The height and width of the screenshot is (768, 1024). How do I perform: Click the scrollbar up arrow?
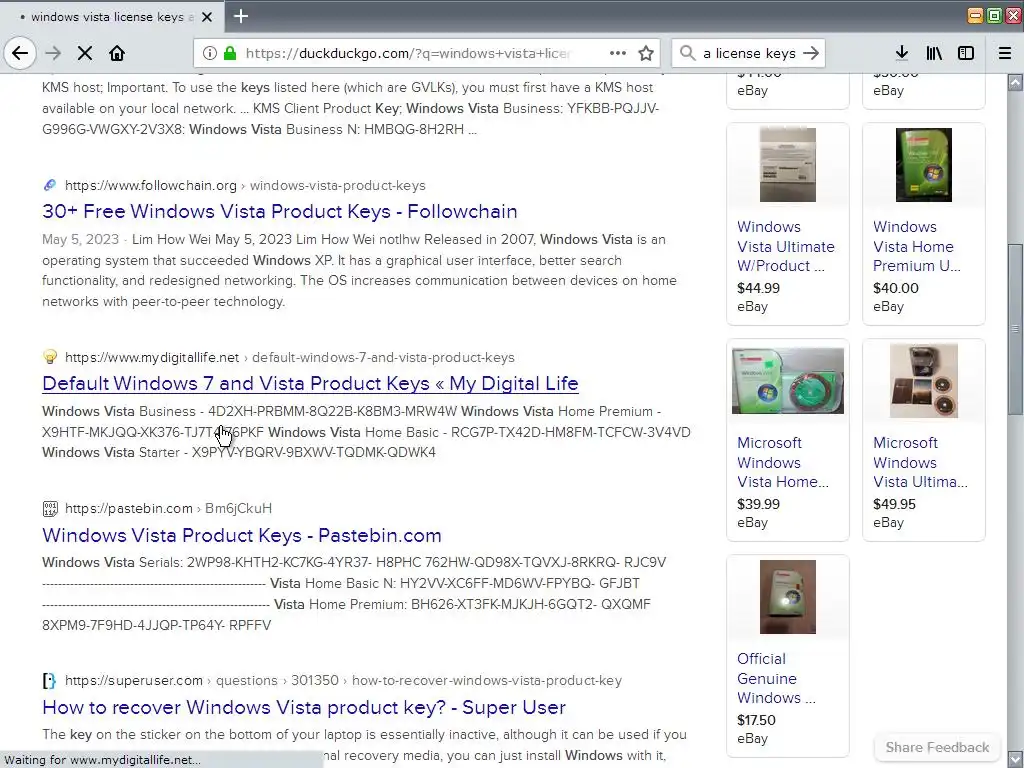1015,82
